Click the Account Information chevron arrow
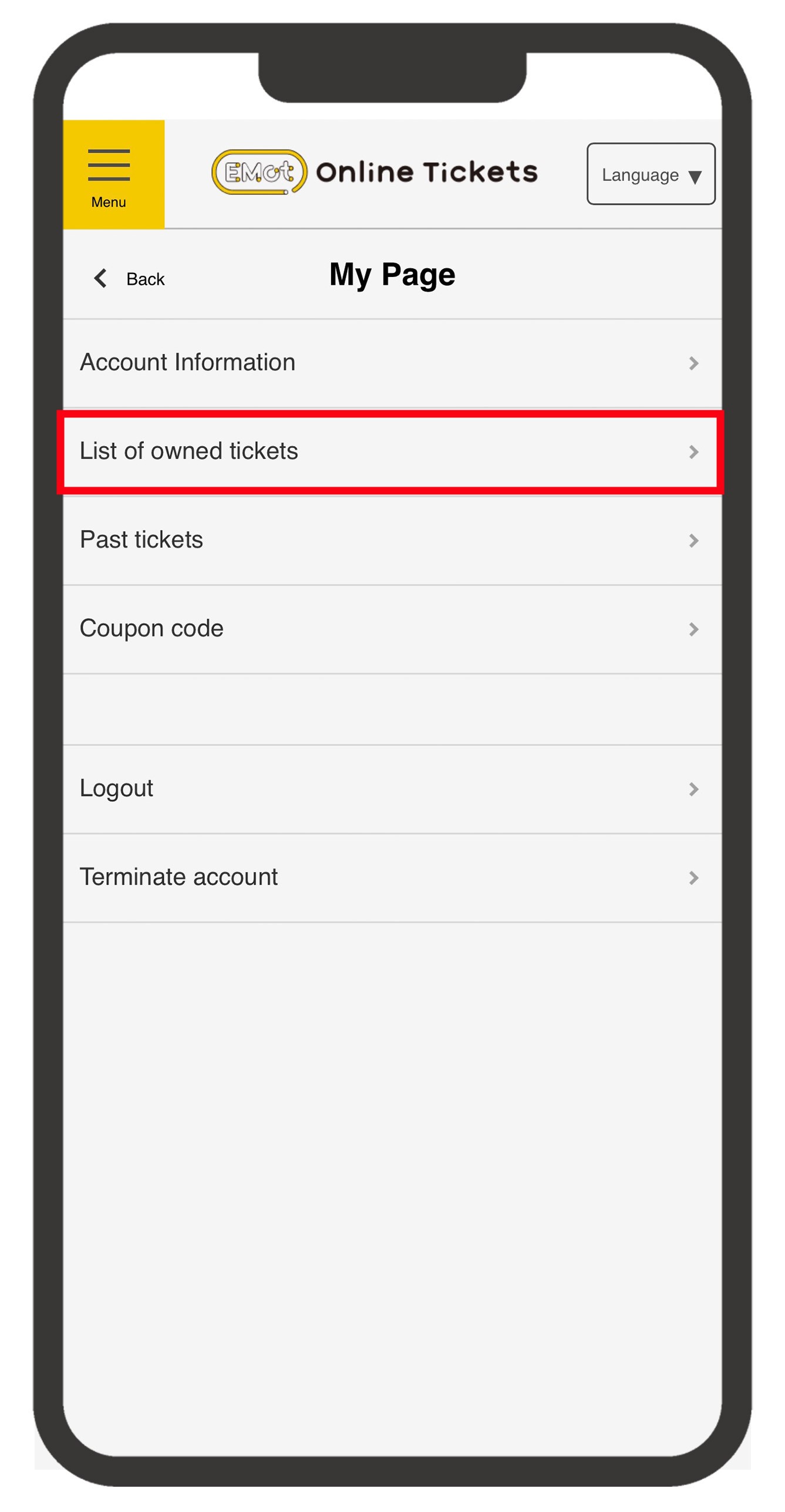Screen dimensions: 785x1512 coord(693,363)
